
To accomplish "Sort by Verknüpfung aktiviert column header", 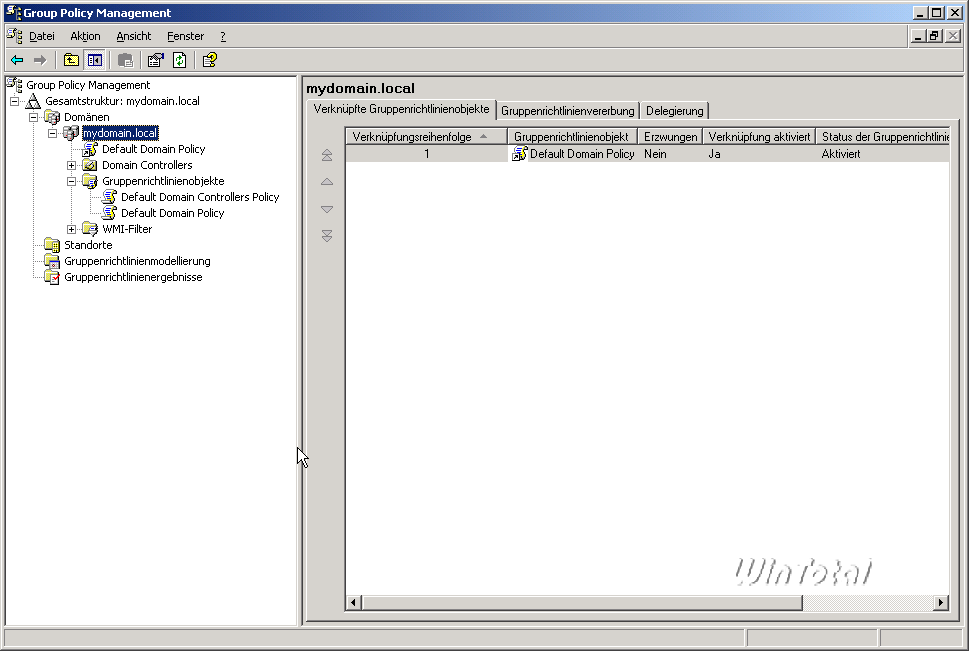I will click(759, 137).
